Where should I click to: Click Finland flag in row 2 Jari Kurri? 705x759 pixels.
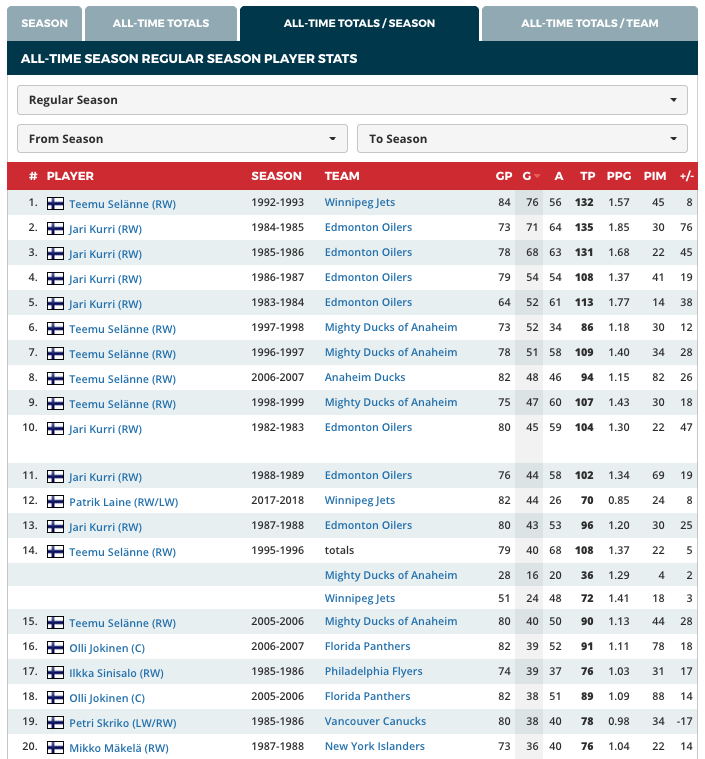click(x=55, y=228)
